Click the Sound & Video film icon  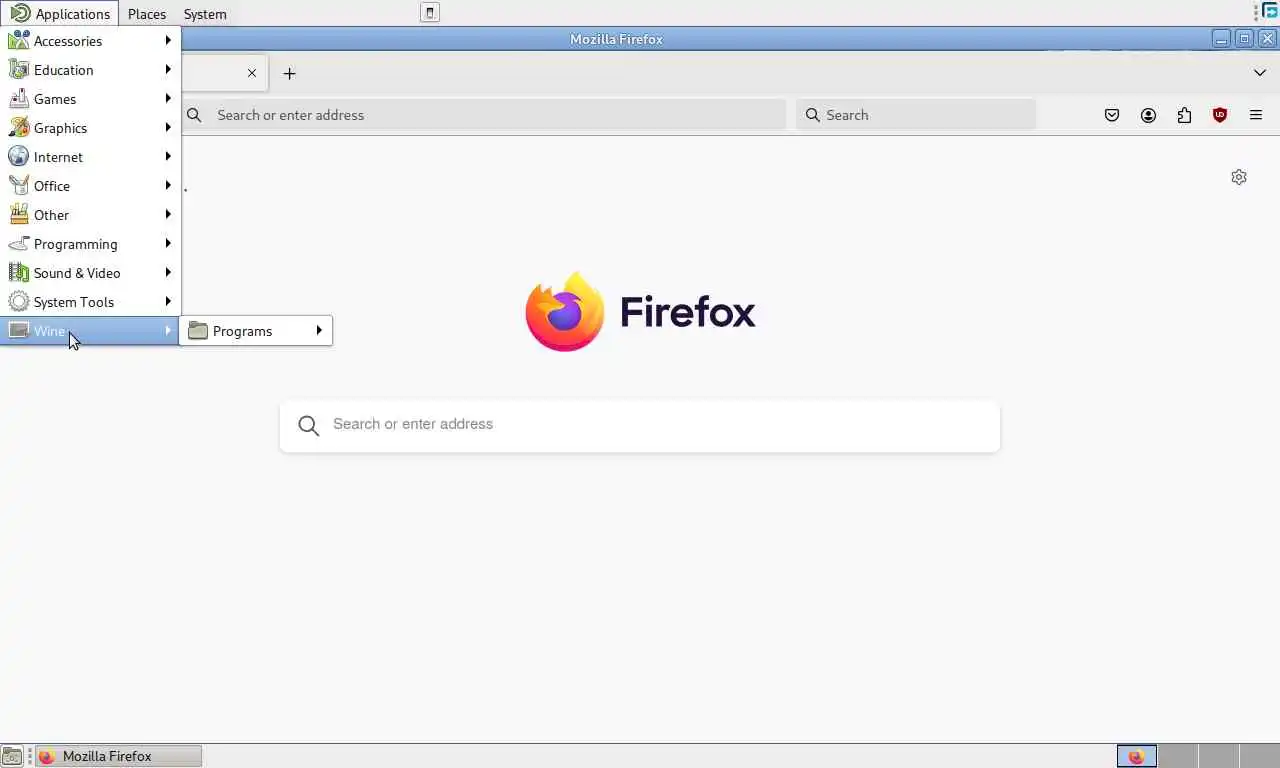point(19,273)
